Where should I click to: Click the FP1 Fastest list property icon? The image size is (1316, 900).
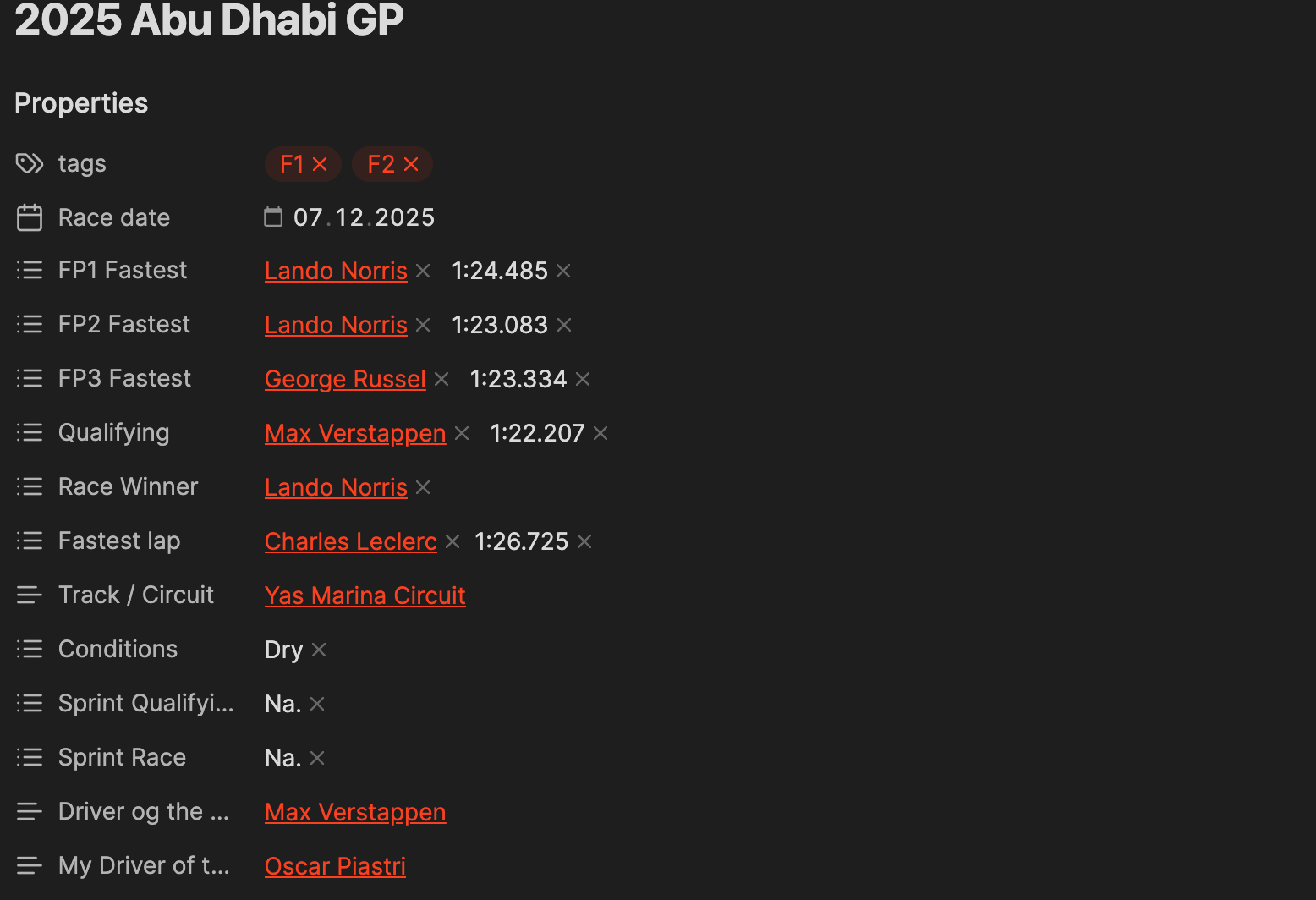tap(30, 270)
